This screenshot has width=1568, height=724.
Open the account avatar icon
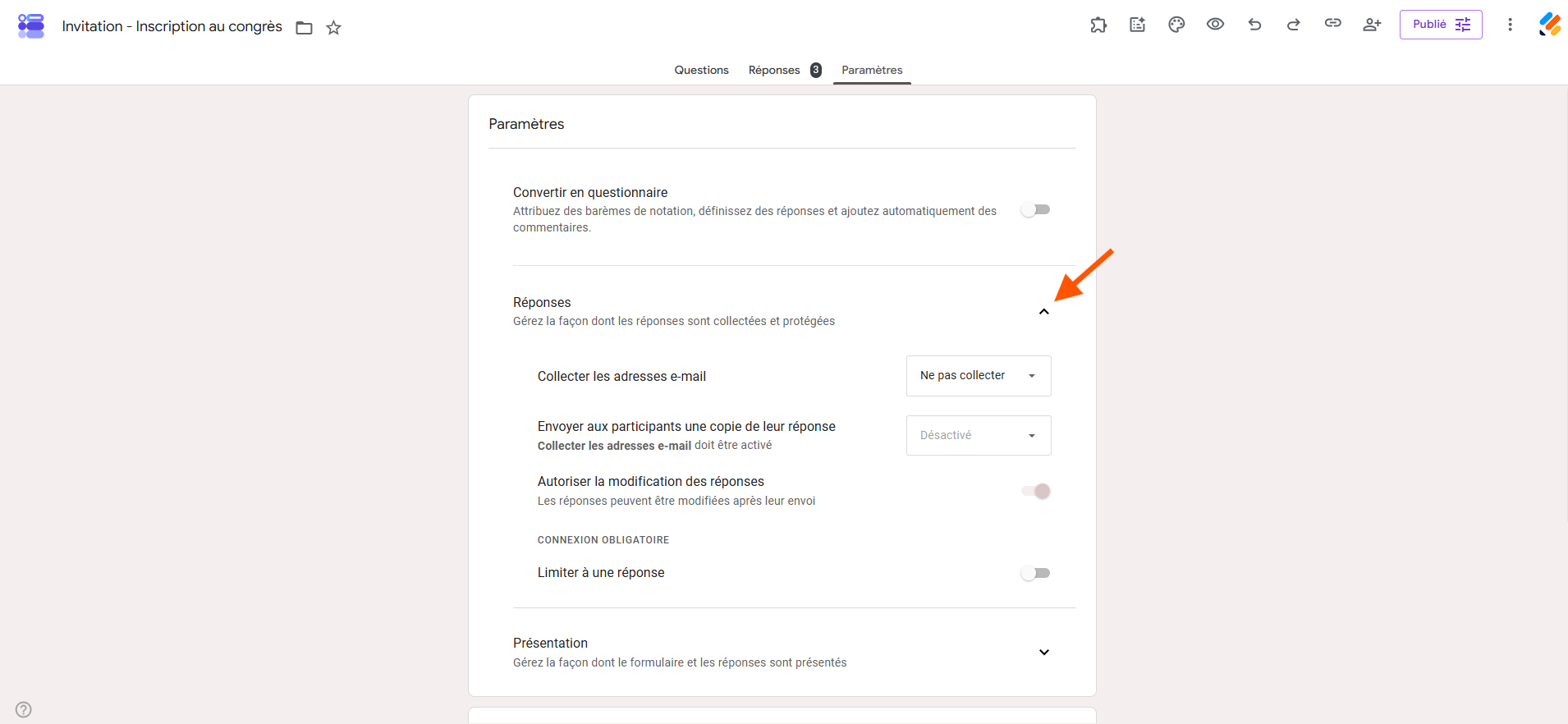pyautogui.click(x=1550, y=25)
